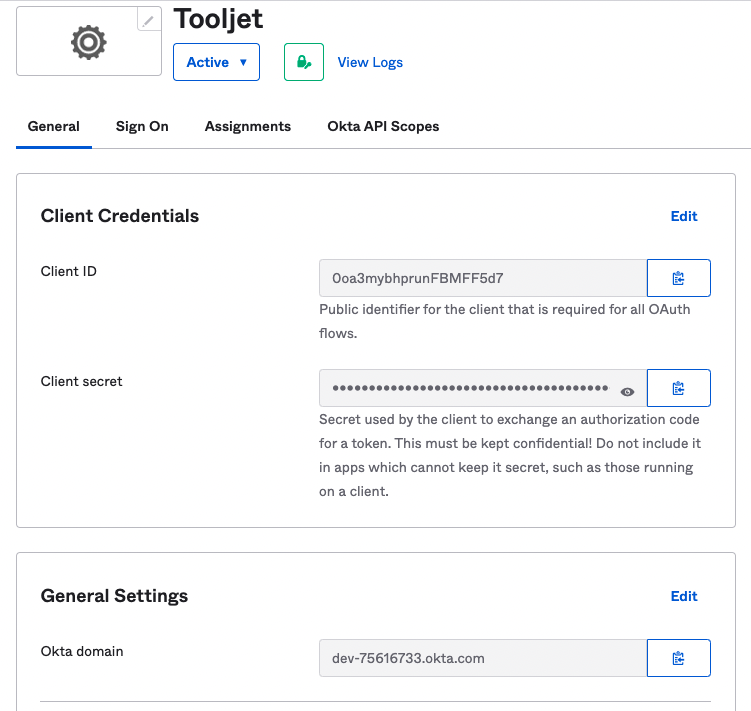
Task: Click the pencil edit icon on app logo
Action: pos(149,19)
